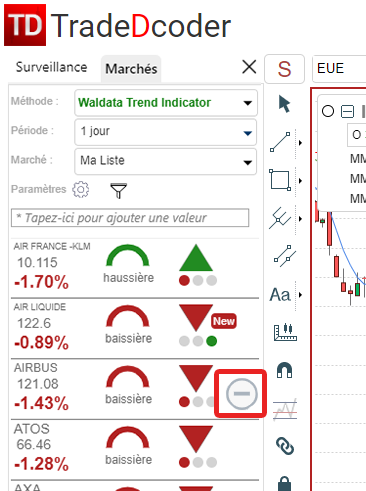Open the Méthode Waldata Trend Indicator dropdown
This screenshot has height=491, width=366.
[166, 103]
